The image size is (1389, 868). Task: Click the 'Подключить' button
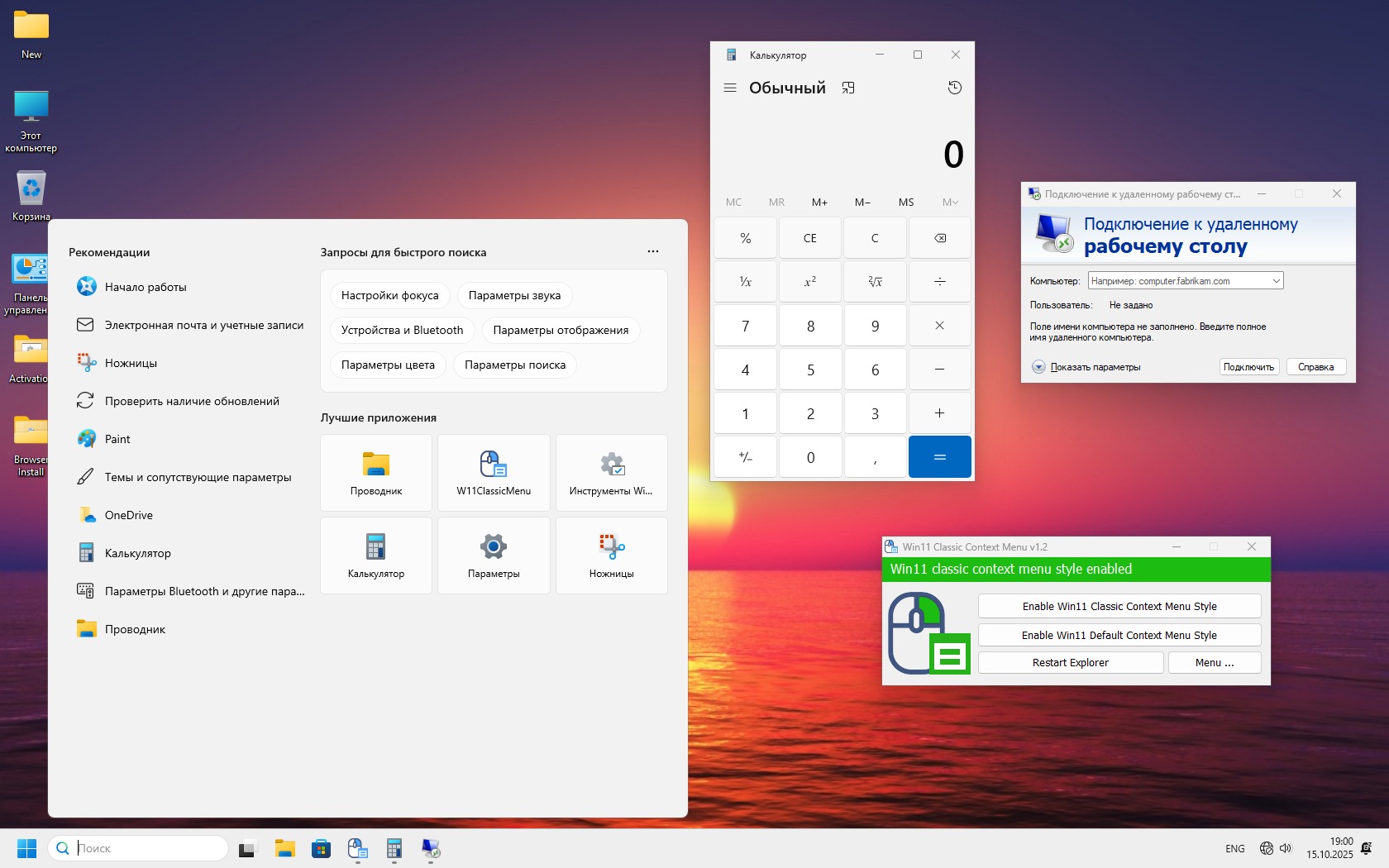(1248, 367)
